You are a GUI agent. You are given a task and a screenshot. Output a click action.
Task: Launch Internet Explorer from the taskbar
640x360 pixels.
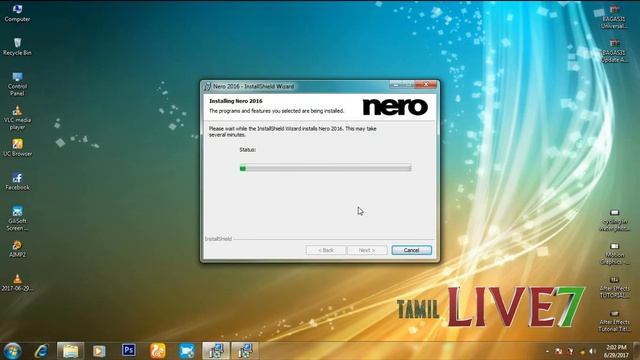(x=41, y=351)
